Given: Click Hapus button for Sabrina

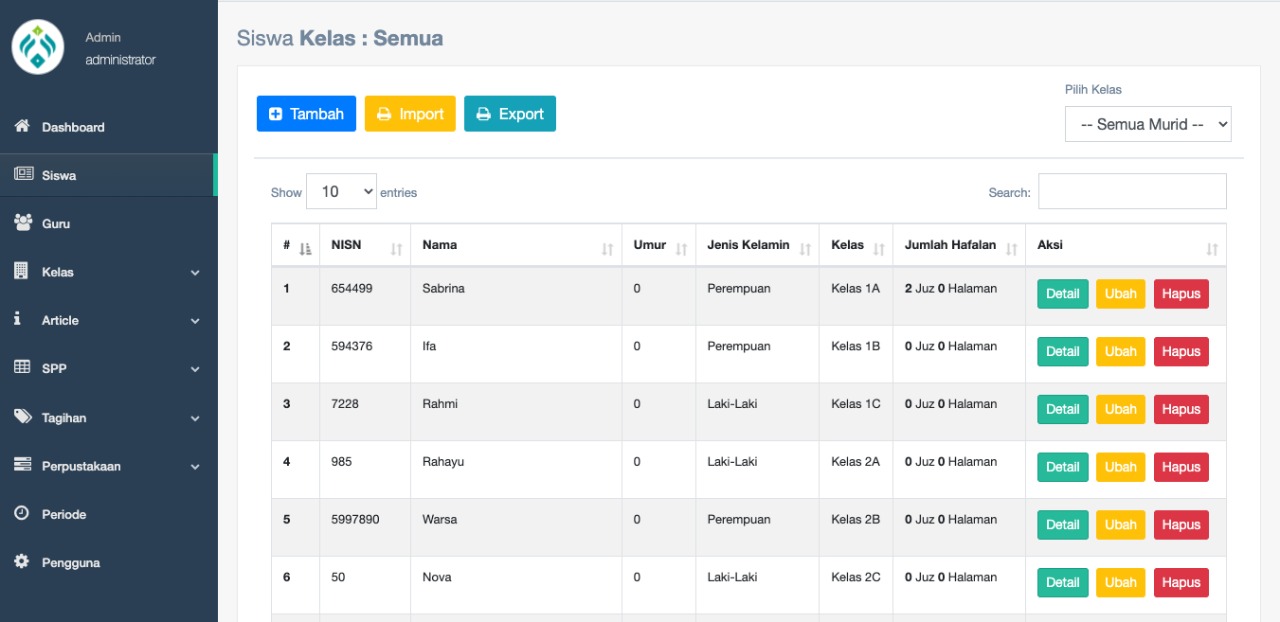Looking at the screenshot, I should (x=1181, y=294).
